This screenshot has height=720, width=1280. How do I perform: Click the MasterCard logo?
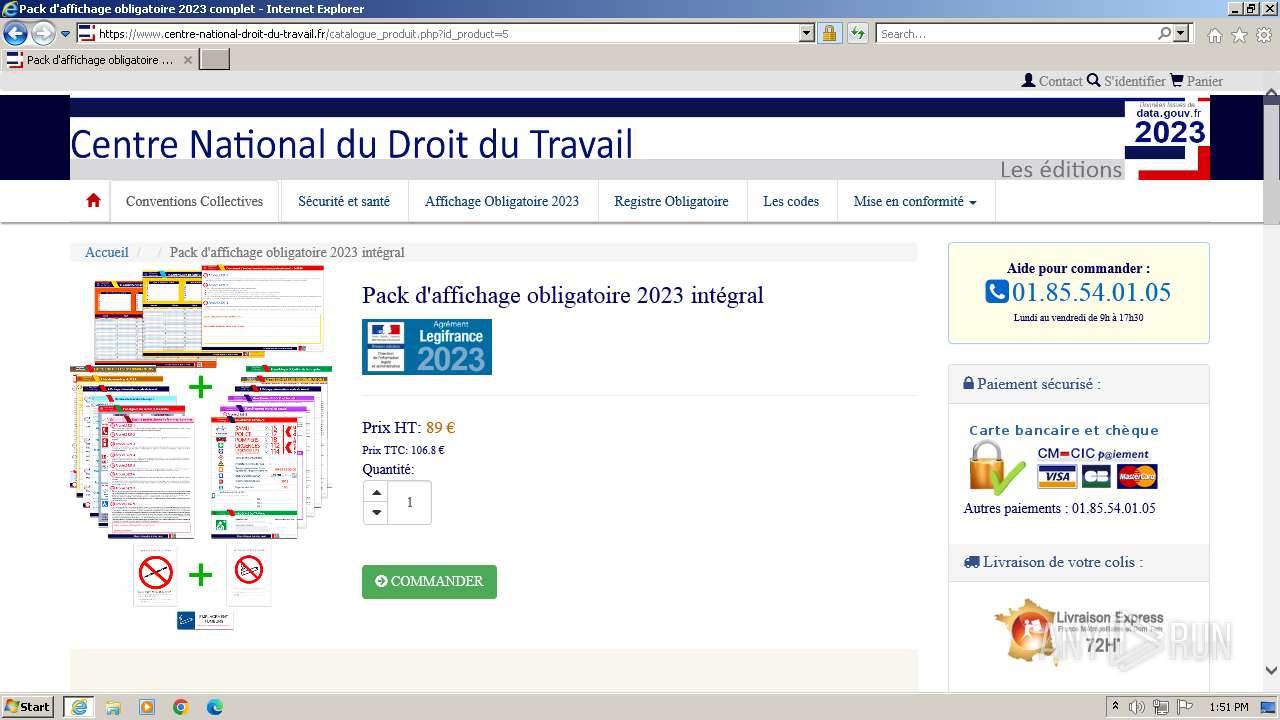click(x=1137, y=477)
